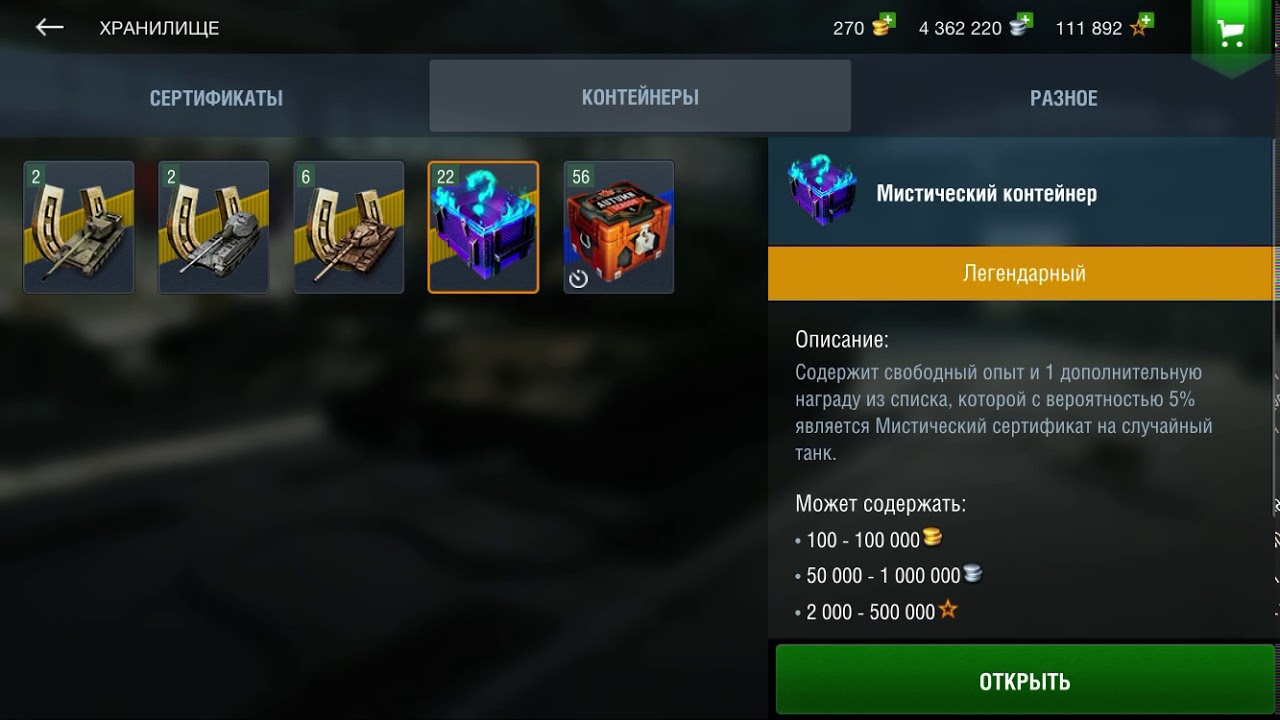Open the РАЗНОЕ tab
Viewport: 1280px width, 720px height.
tap(1064, 98)
